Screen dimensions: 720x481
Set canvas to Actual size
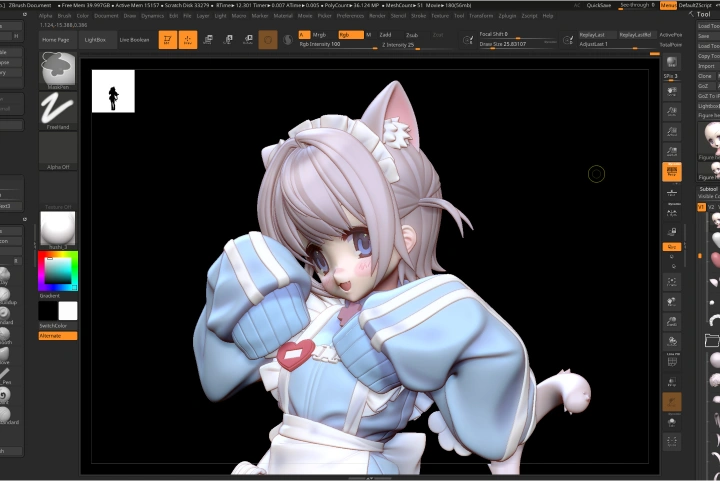(672, 132)
